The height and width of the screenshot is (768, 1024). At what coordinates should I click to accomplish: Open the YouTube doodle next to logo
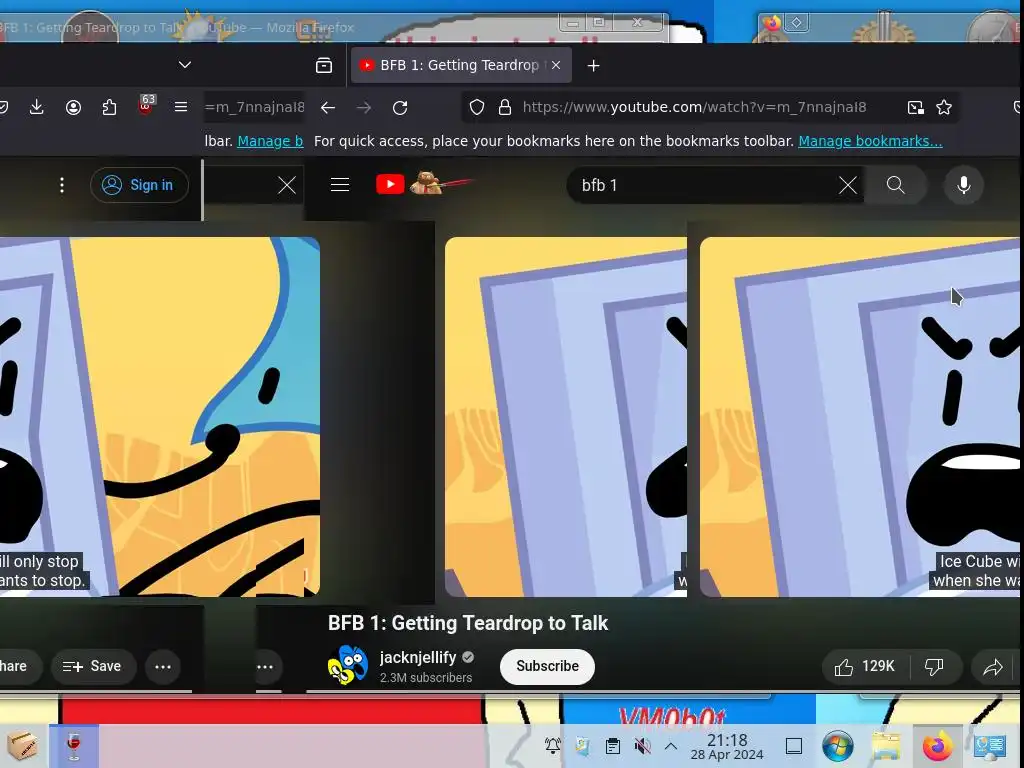[x=440, y=183]
